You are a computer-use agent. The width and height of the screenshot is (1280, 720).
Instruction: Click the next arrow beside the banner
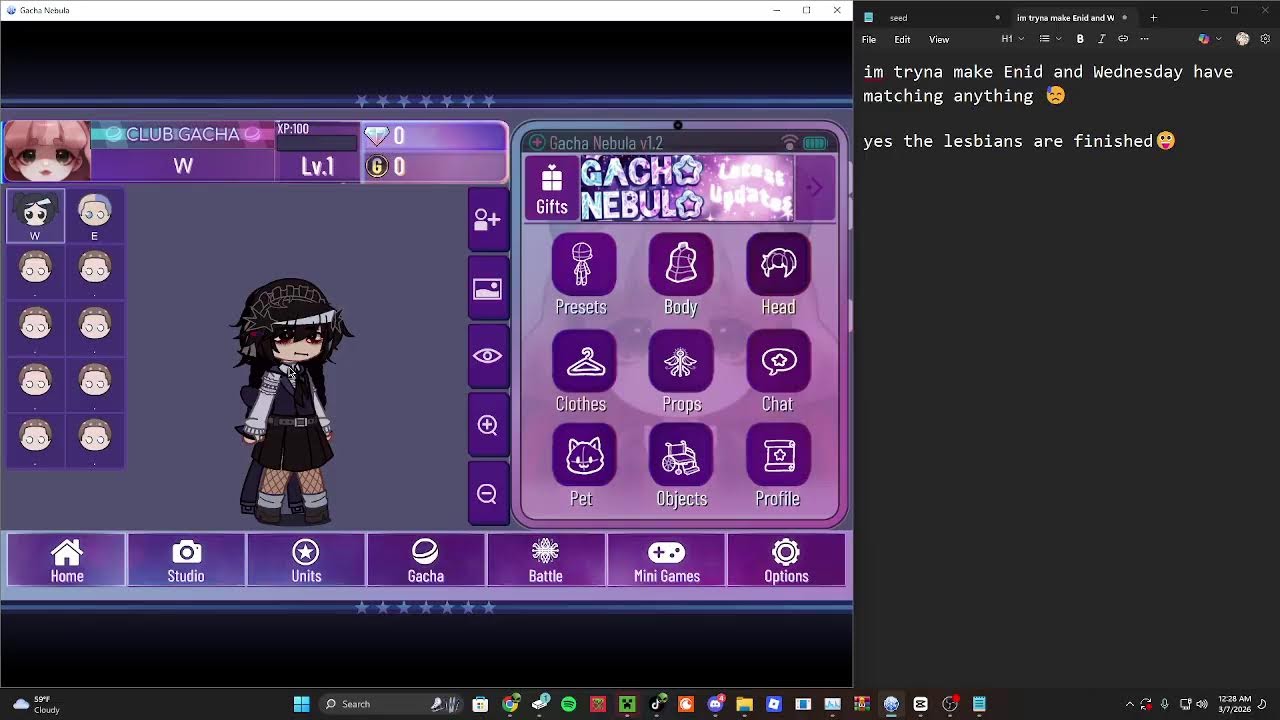[x=815, y=188]
